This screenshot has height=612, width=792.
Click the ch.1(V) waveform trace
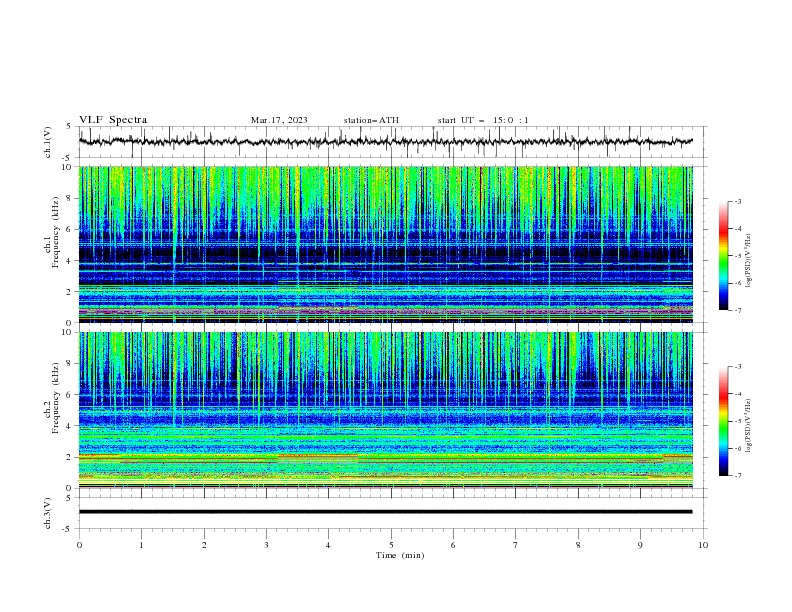tap(386, 141)
